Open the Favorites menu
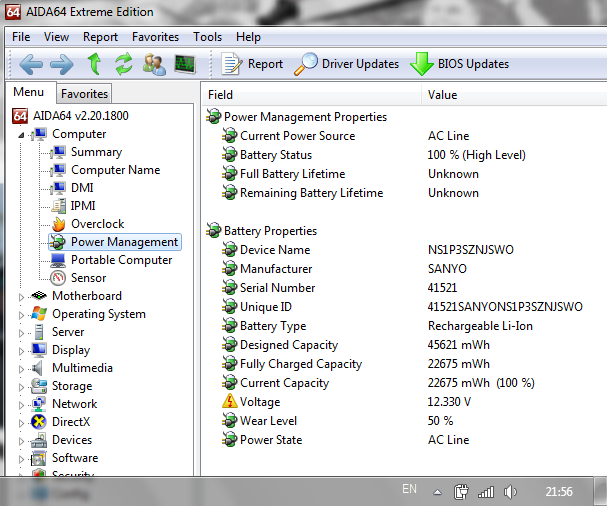Image resolution: width=607 pixels, height=506 pixels. 155,37
